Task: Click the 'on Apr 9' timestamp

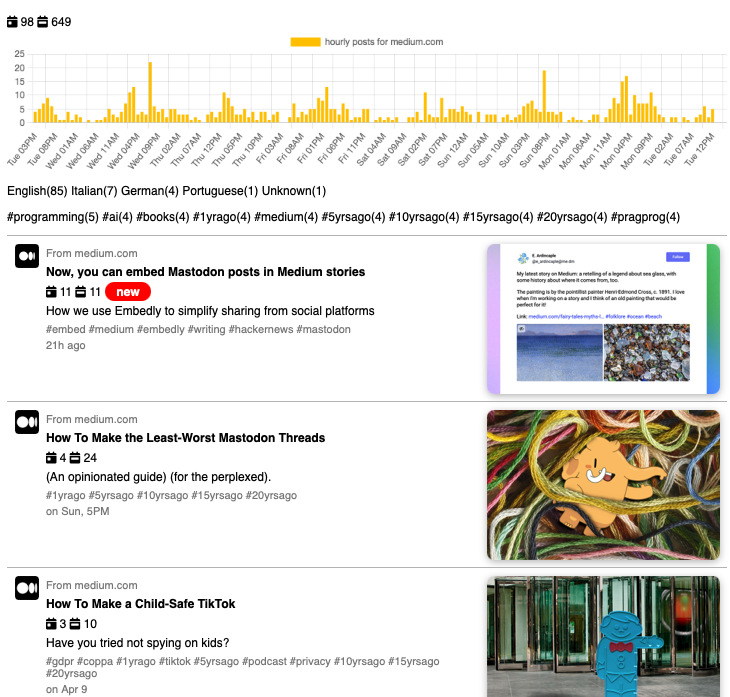Action: (x=67, y=690)
